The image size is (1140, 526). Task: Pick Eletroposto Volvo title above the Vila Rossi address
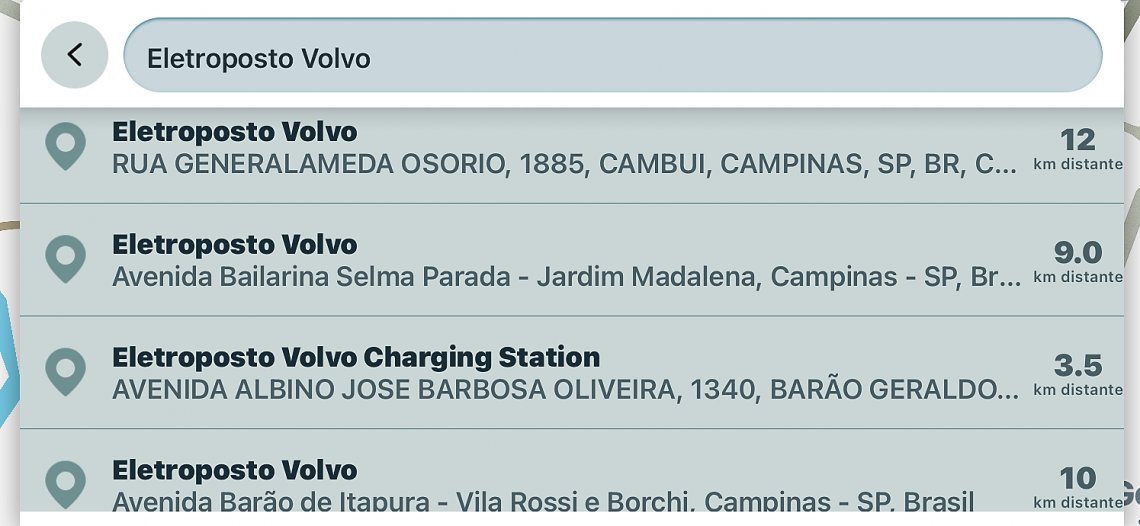tap(234, 470)
